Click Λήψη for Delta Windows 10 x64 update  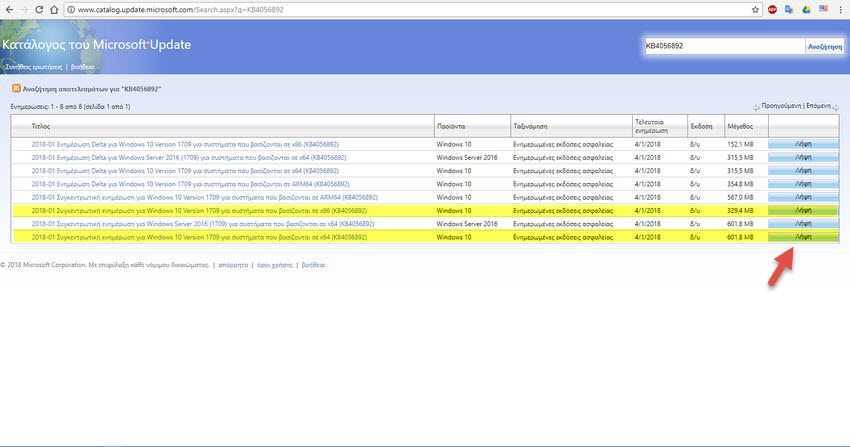click(803, 171)
